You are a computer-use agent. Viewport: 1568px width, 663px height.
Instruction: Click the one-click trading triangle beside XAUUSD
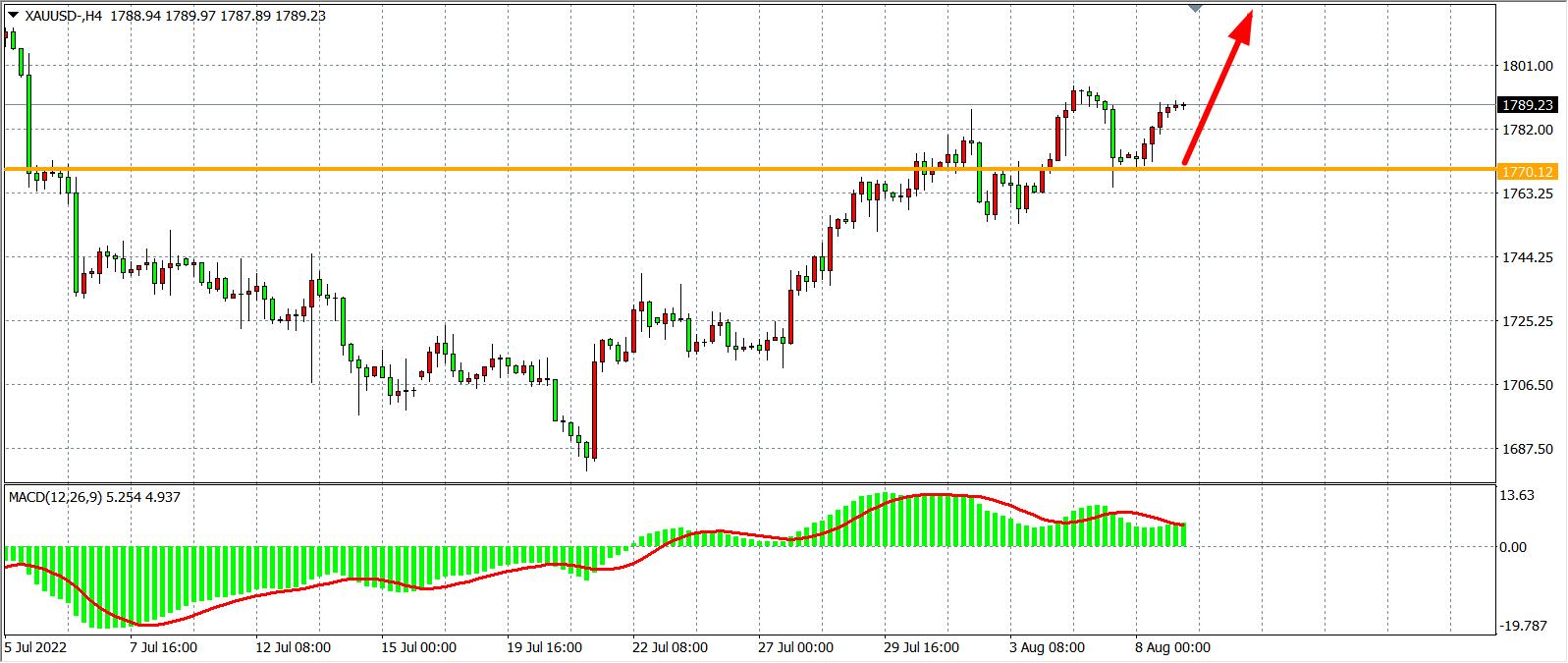[x=12, y=15]
